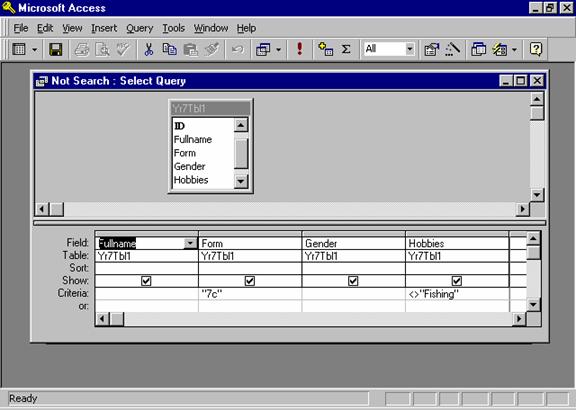Toggle the Totals sigma icon

pyautogui.click(x=346, y=49)
